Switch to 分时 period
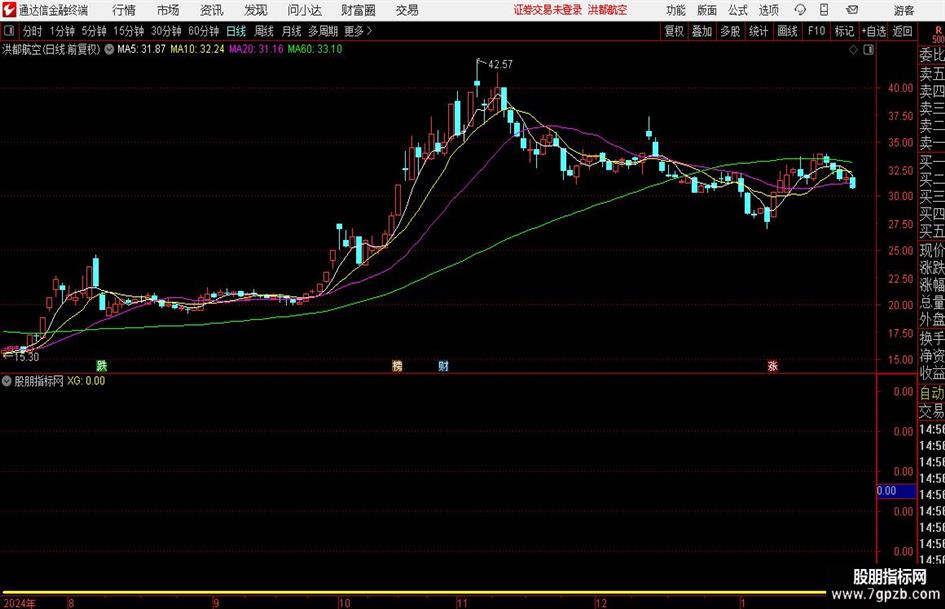Viewport: 945px width, 609px height. (32, 31)
